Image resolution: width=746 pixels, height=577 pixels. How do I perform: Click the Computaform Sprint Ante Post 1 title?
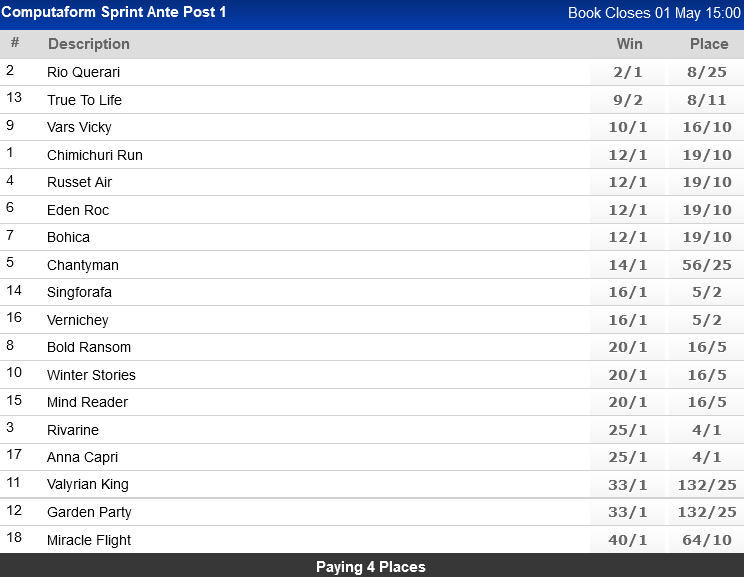point(114,12)
